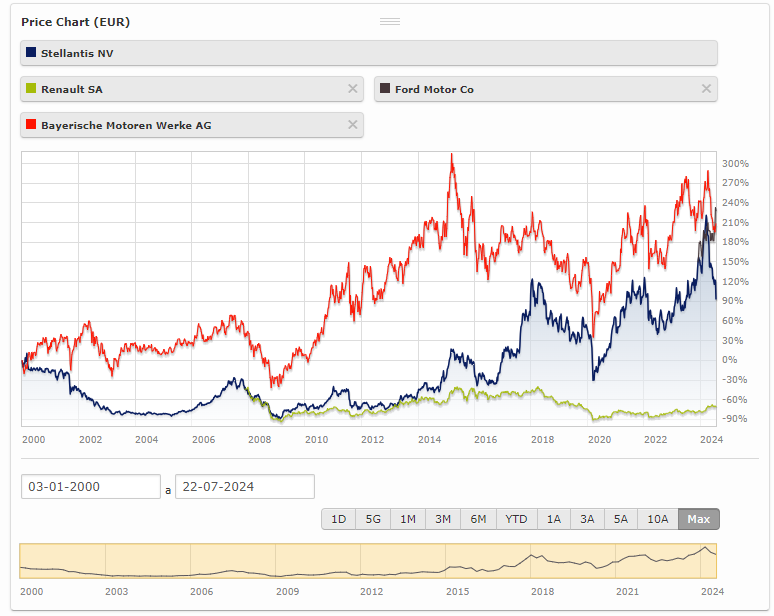
Task: Click Ford Motor Co dark swatch
Action: tap(385, 88)
